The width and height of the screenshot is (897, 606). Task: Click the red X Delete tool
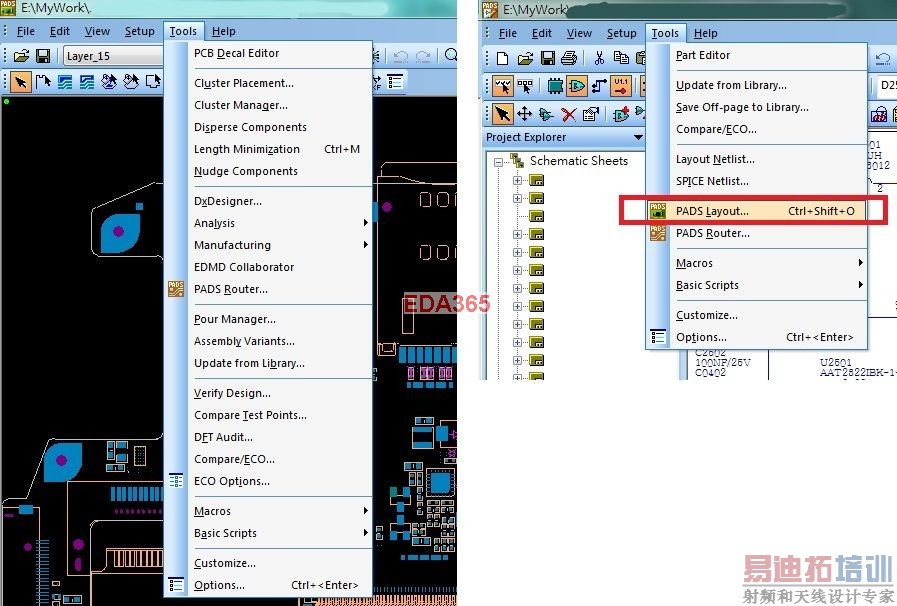coord(569,114)
